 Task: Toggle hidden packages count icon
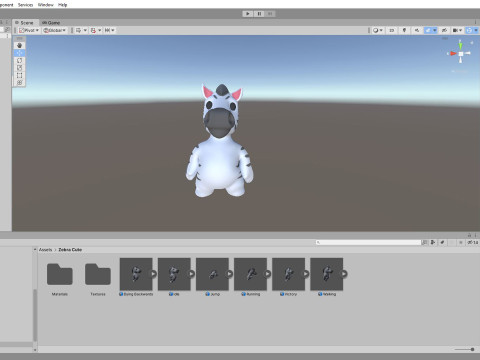[x=473, y=242]
